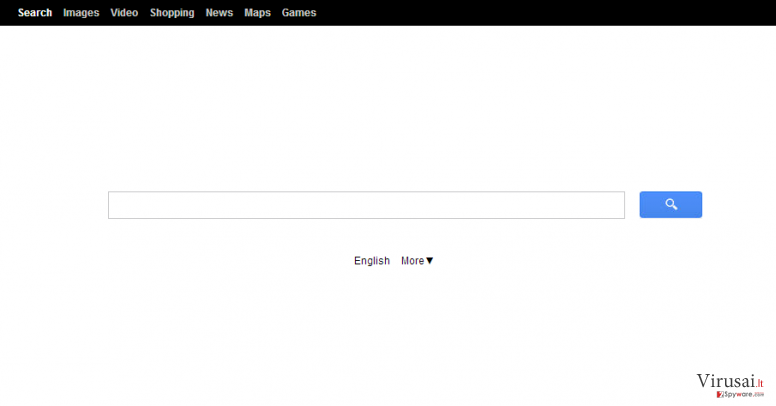Visit the Games tab
Image resolution: width=776 pixels, height=406 pixels.
pos(299,13)
